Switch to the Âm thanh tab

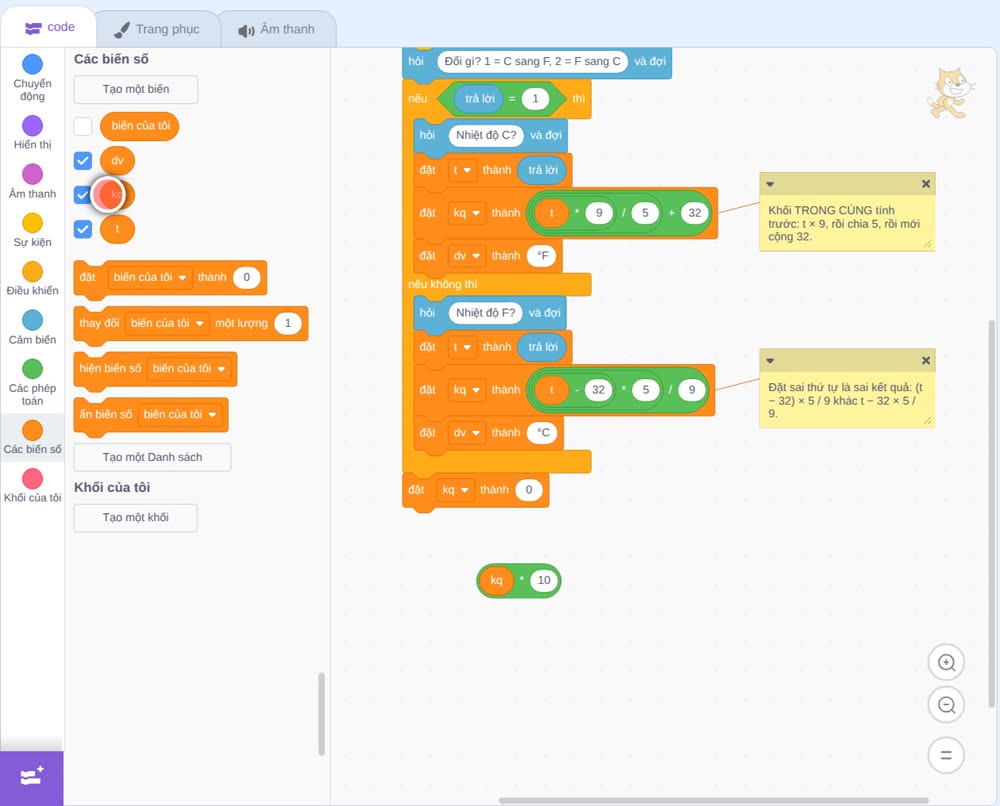277,29
